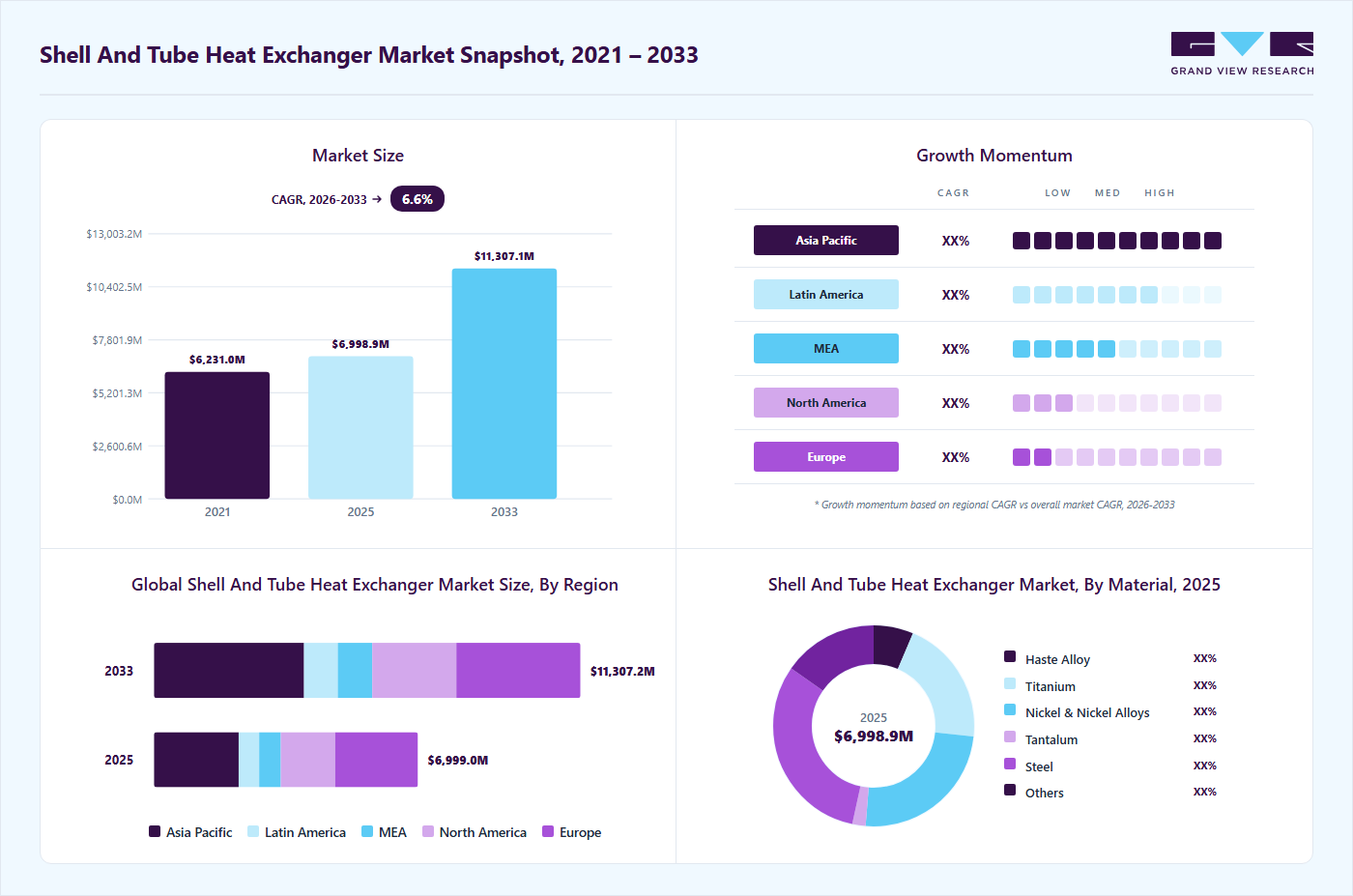
Task: Click the Asia Pacific region label
Action: [x=826, y=241]
